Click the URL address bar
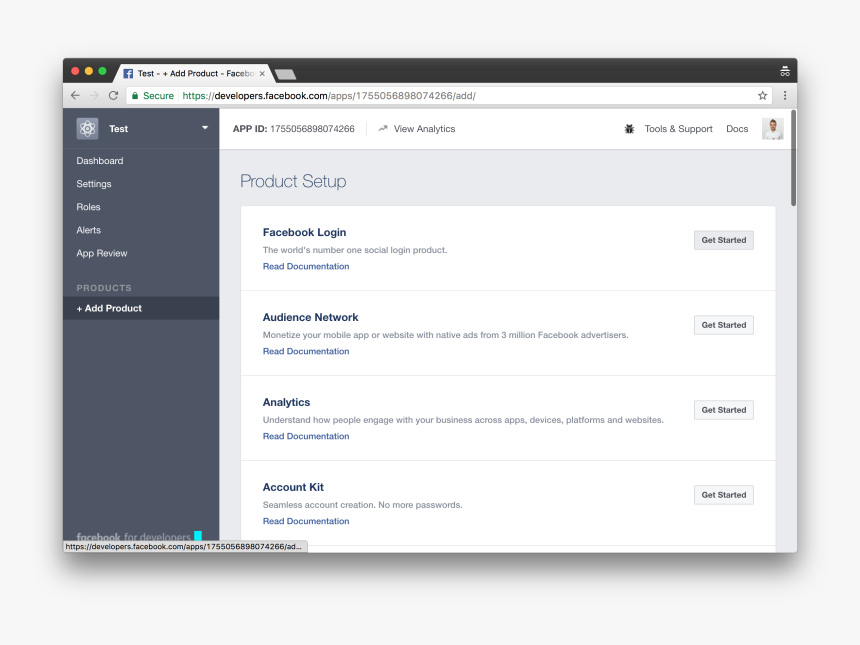The width and height of the screenshot is (860, 645). click(x=449, y=95)
